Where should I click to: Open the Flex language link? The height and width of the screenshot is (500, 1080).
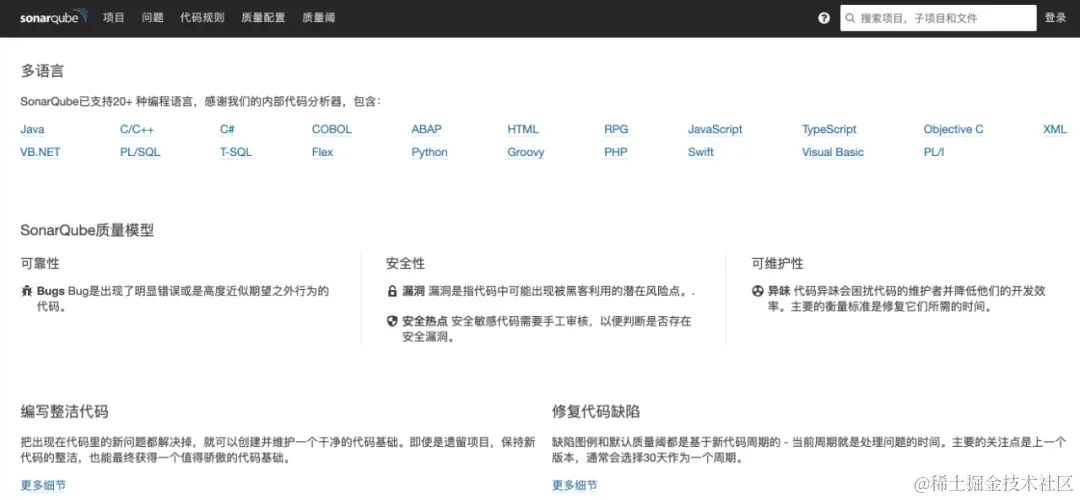[322, 152]
